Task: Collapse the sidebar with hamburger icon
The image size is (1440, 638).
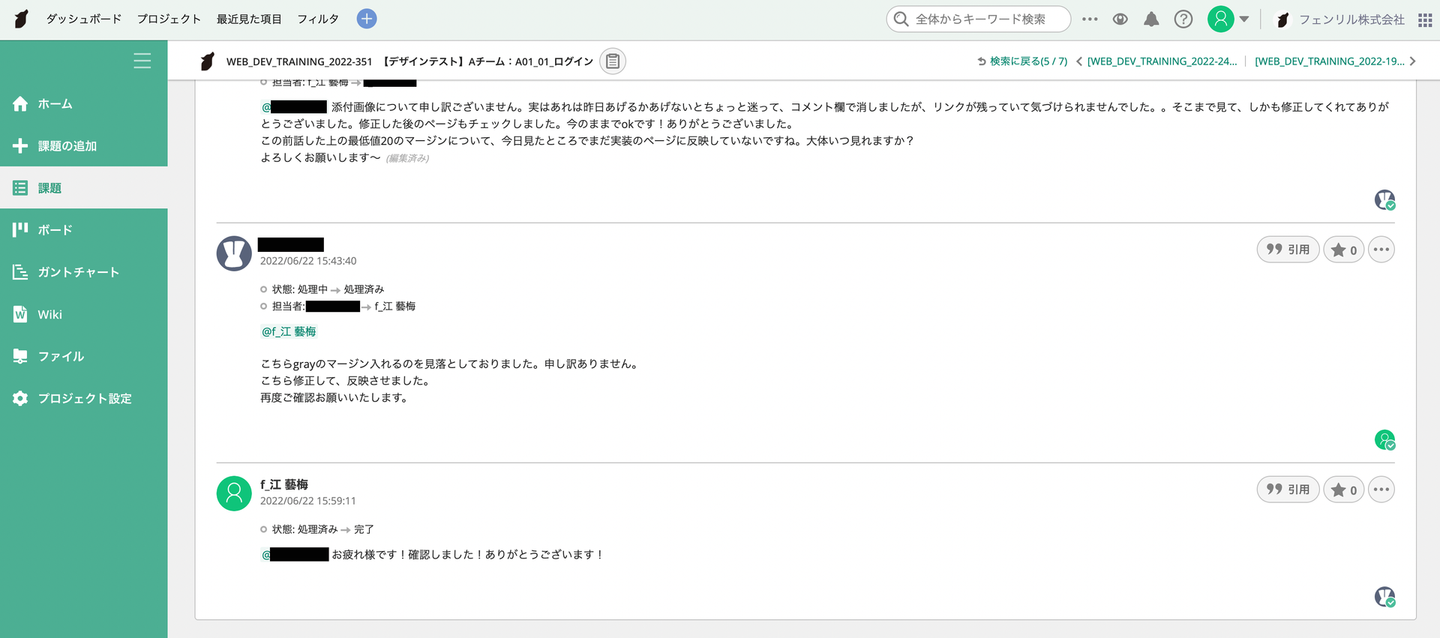Action: (x=142, y=61)
